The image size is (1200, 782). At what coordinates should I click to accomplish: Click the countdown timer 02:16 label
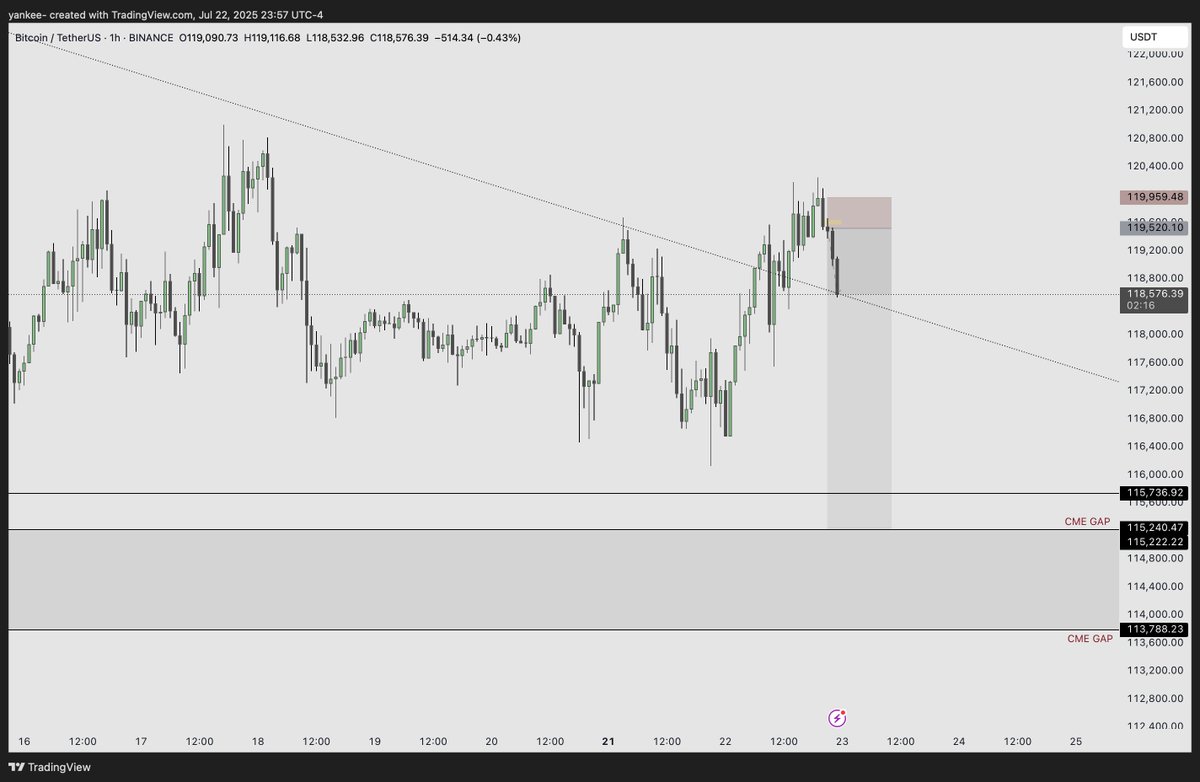click(1140, 305)
